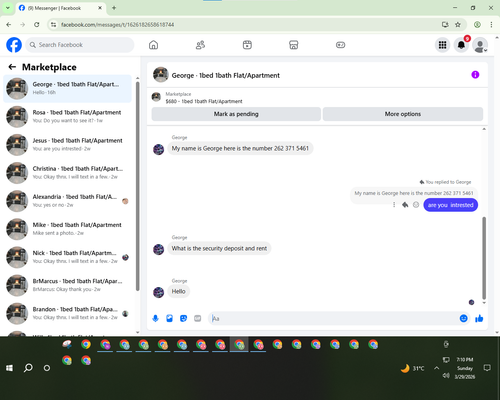Open the Rosa conversation
This screenshot has height=400, width=500.
[x=67, y=116]
